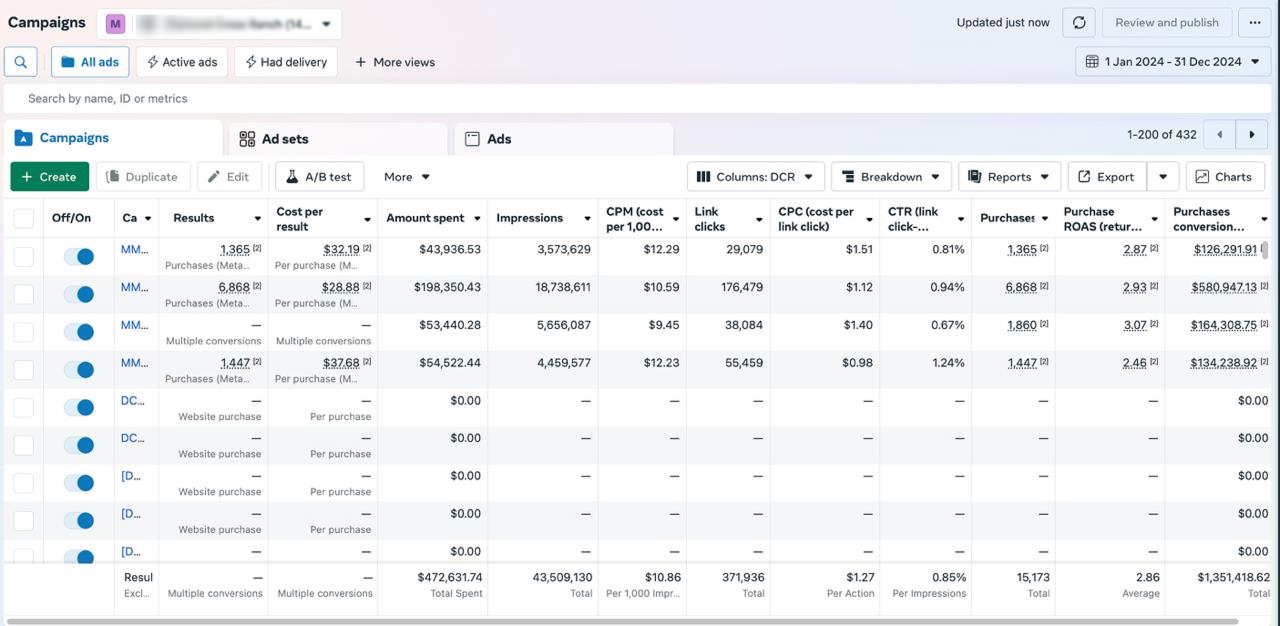This screenshot has height=626, width=1280.
Task: Click the Export button
Action: (1106, 177)
